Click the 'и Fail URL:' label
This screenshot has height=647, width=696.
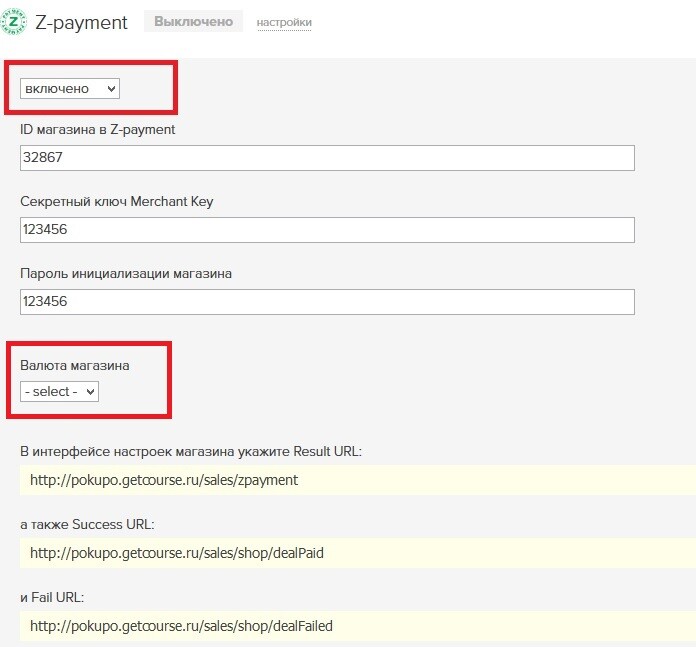[52, 597]
